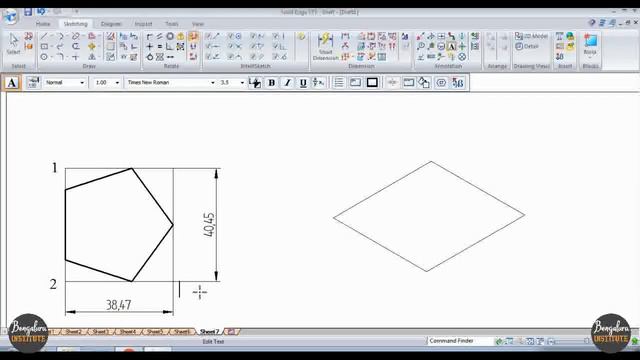Activate the Smart Dimension tool
Viewport: 640px width, 360px height.
coord(325,46)
